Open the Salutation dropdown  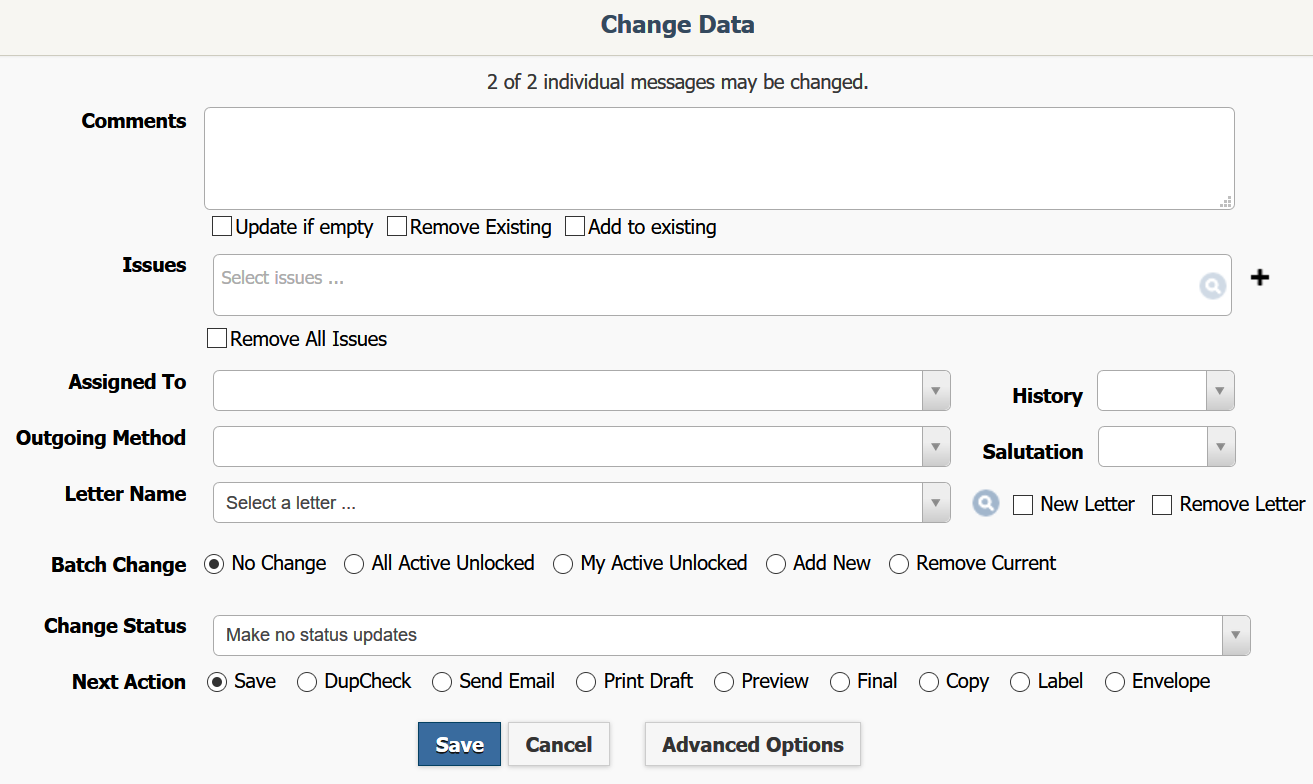1166,447
